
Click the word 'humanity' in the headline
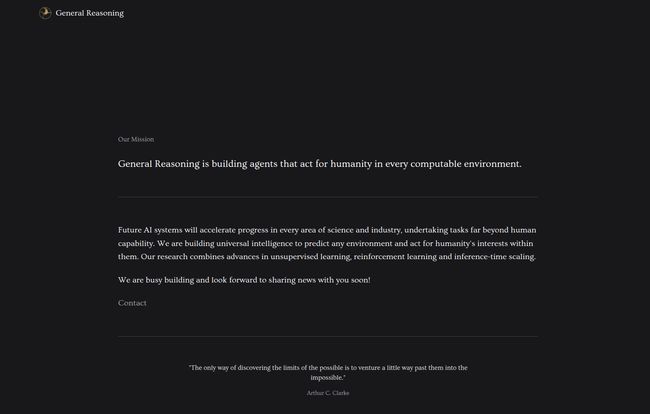coord(351,164)
